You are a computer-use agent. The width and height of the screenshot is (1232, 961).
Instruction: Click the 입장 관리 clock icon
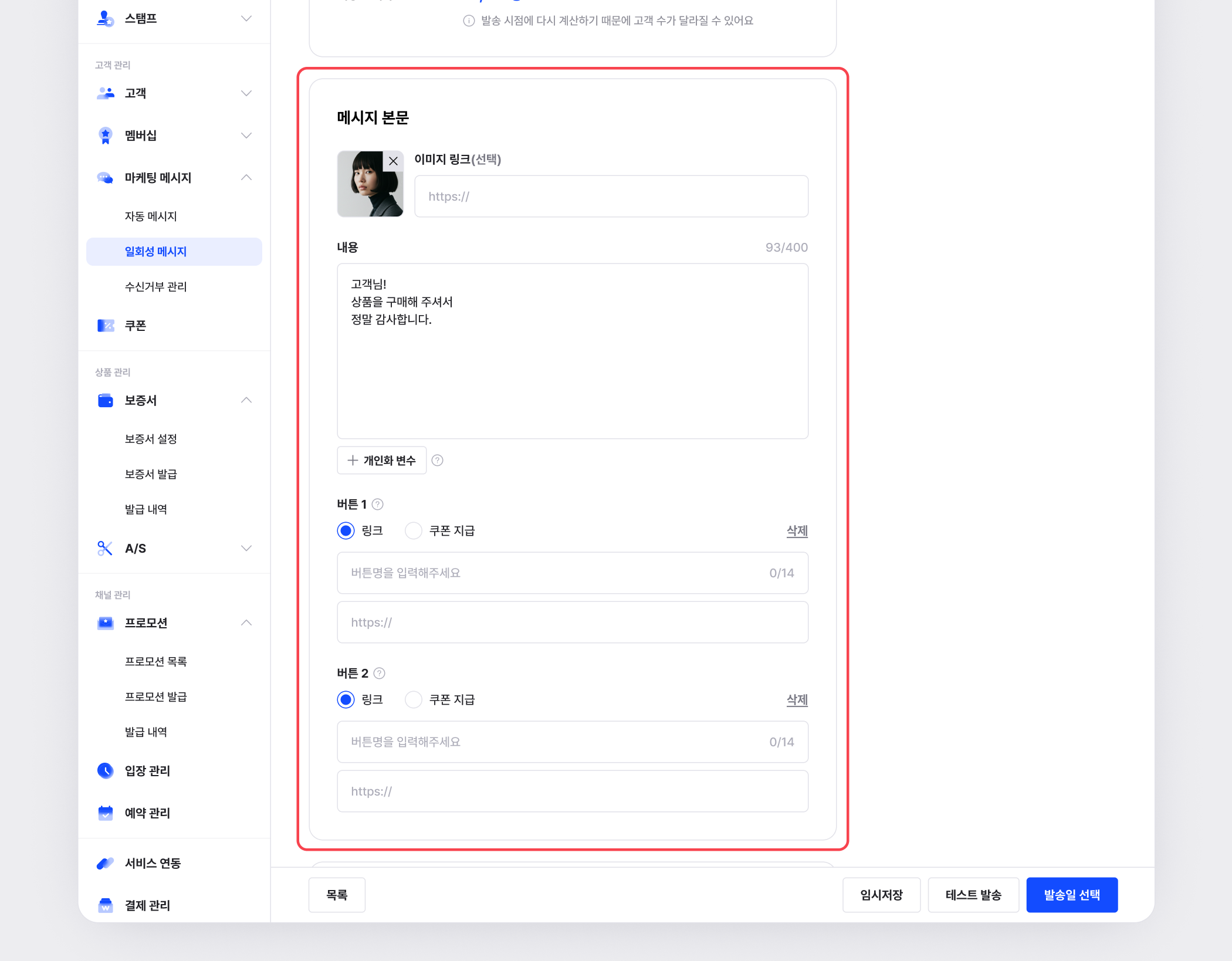pos(106,771)
